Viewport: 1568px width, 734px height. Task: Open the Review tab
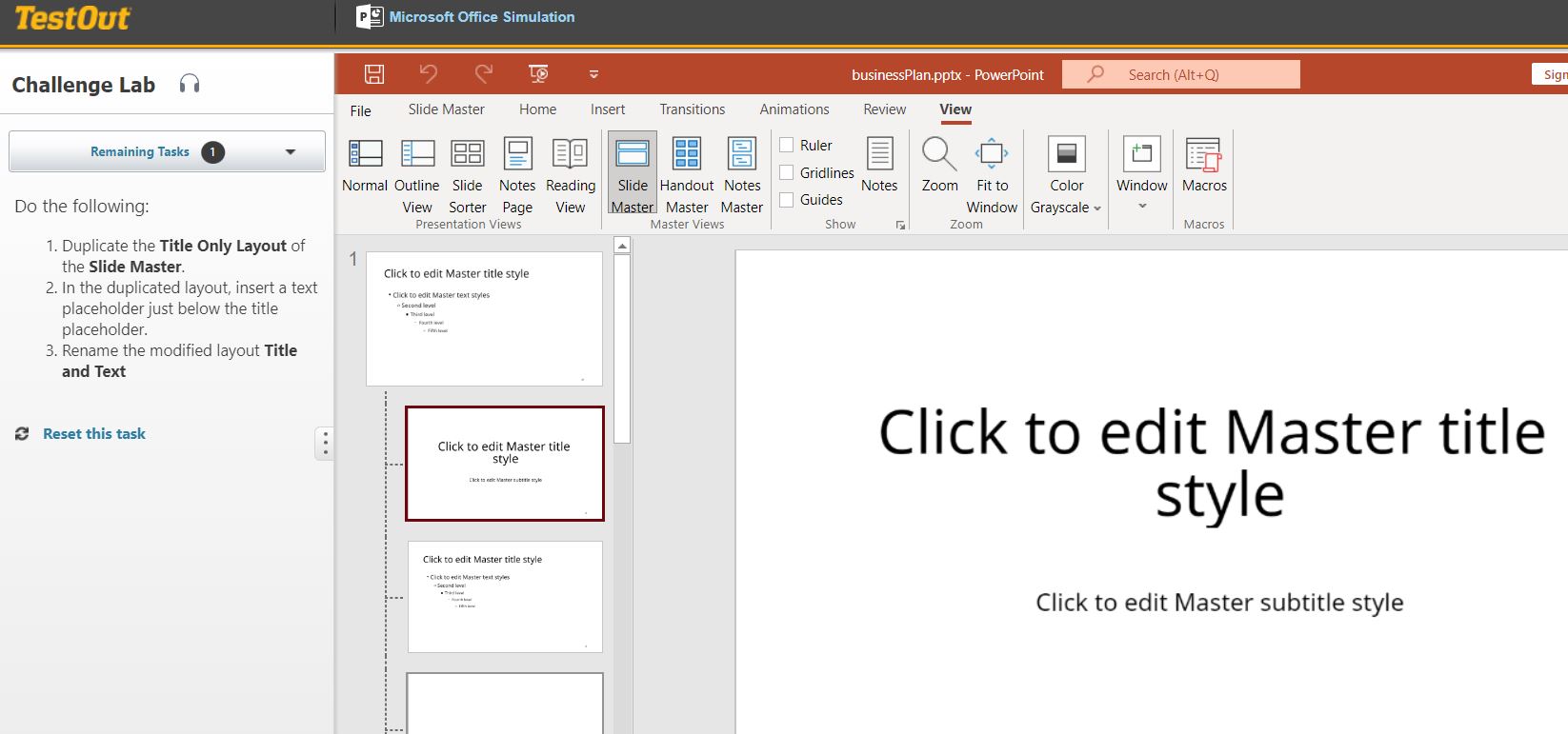pos(885,109)
